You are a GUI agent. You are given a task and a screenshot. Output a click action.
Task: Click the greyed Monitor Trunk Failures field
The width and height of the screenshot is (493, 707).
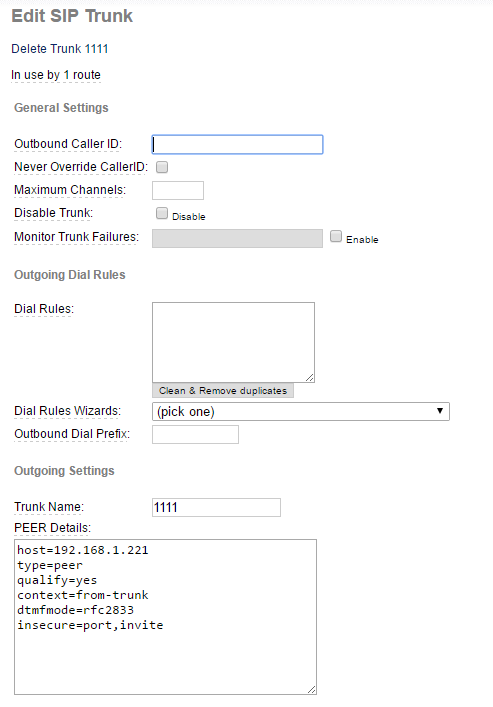pos(237,239)
